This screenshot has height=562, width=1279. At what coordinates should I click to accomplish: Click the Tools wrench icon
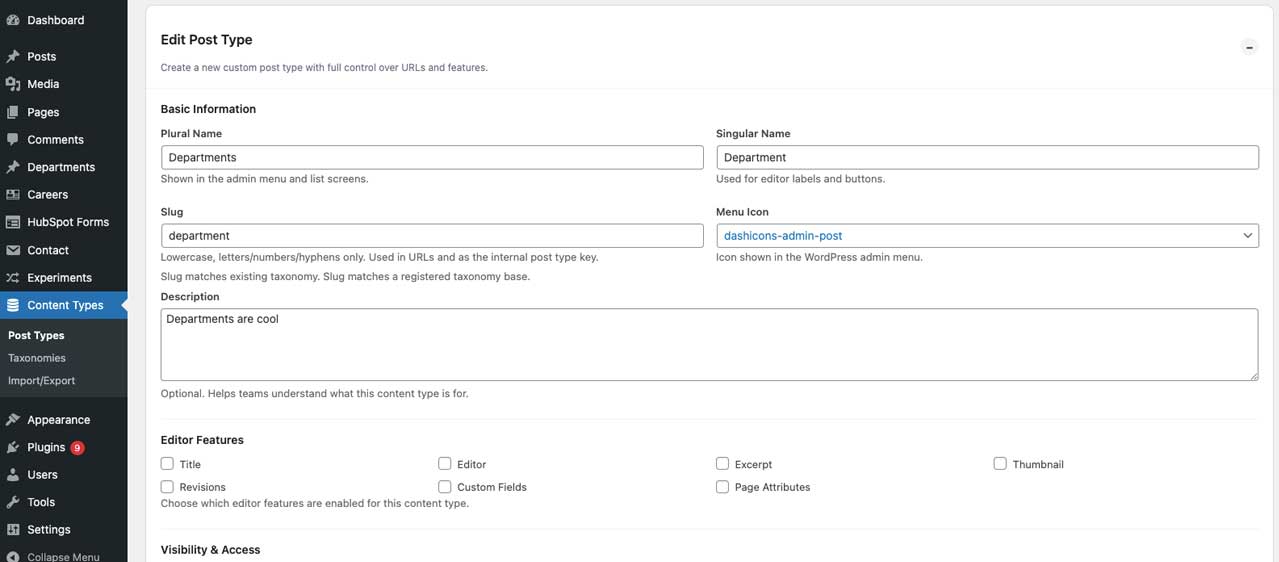click(13, 502)
